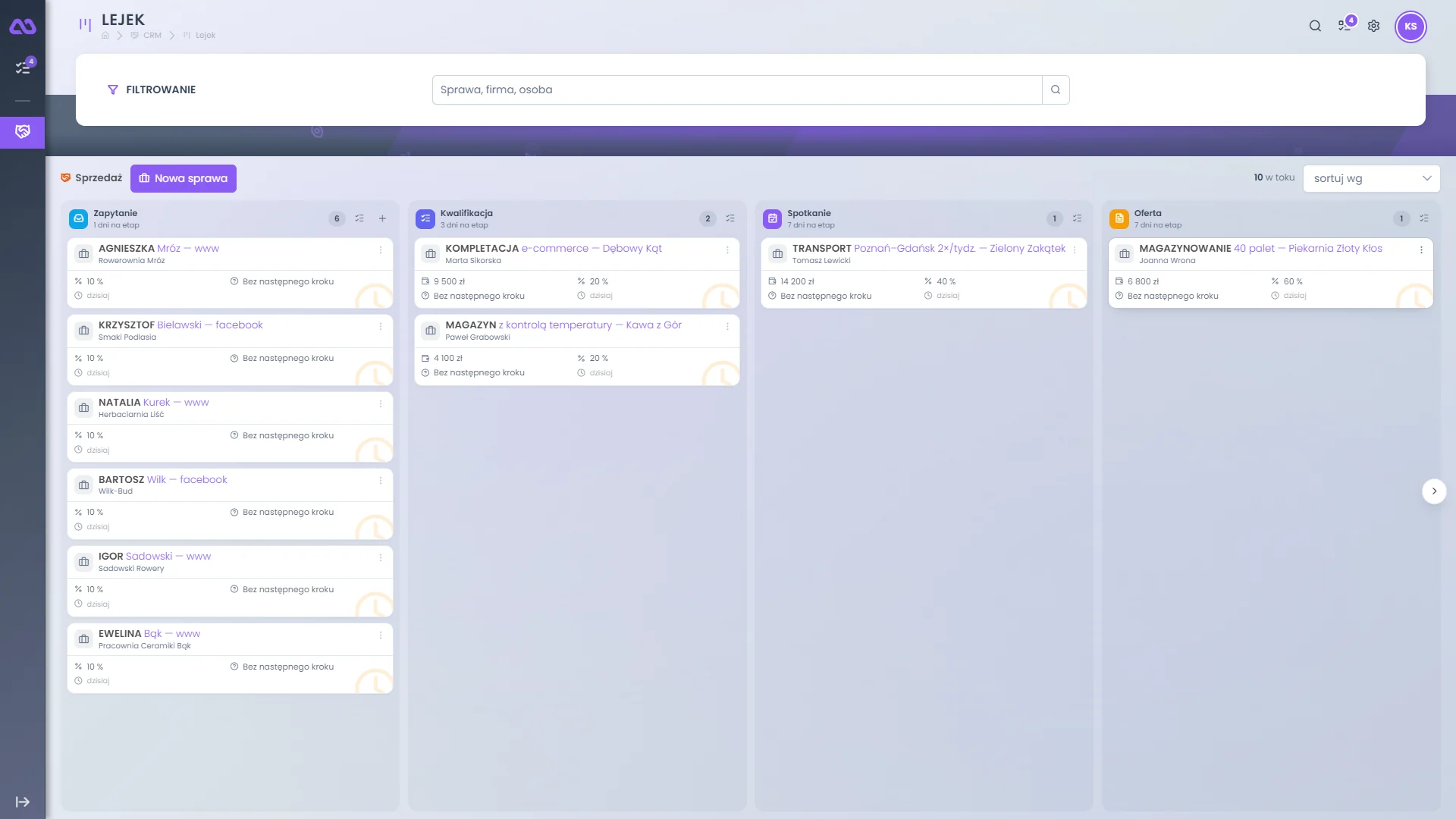Click the search button beside the Sprawa, firma, osoba field

pyautogui.click(x=1056, y=89)
